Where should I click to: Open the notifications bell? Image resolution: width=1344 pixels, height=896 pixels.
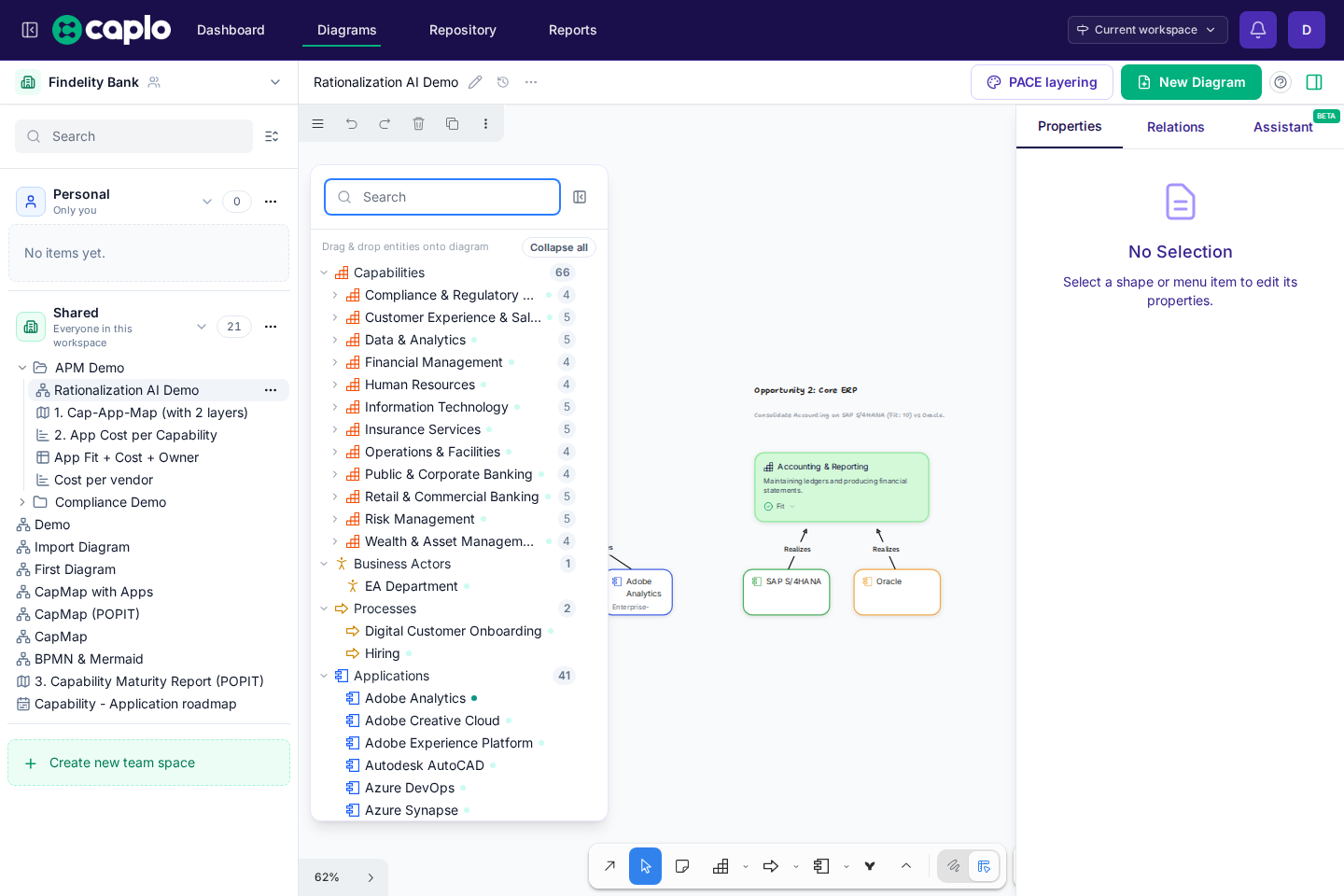[x=1258, y=30]
